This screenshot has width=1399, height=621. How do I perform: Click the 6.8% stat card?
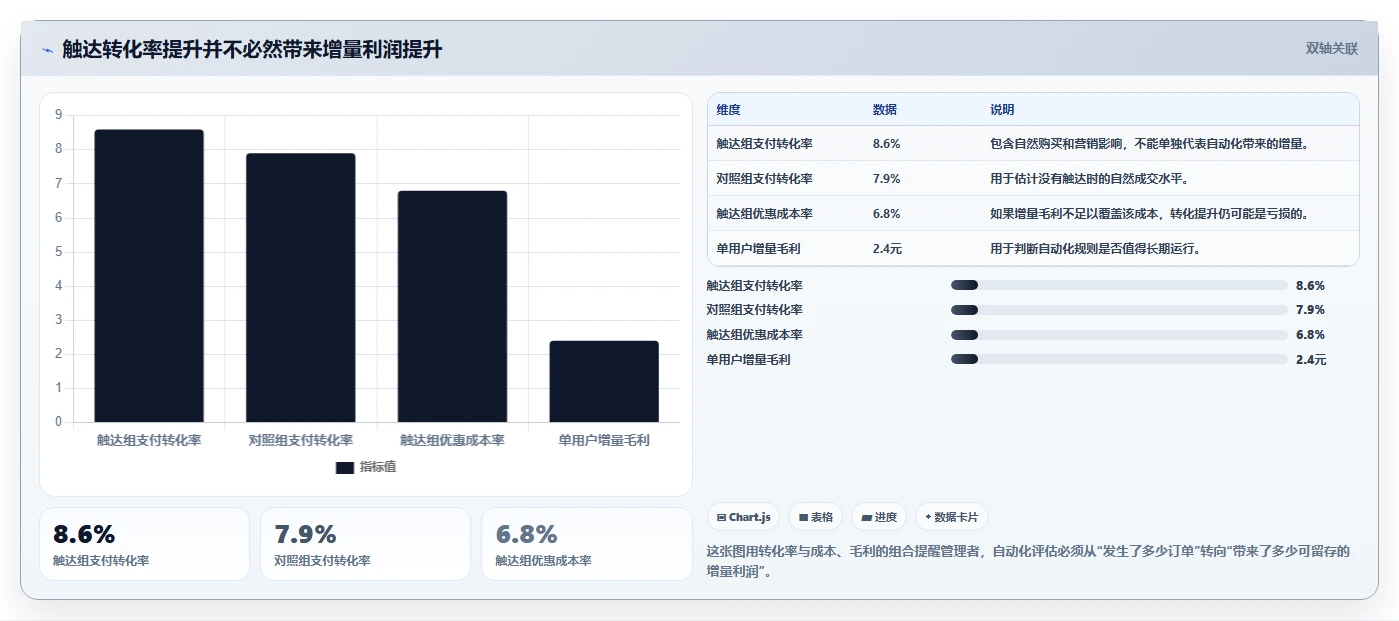[x=586, y=544]
